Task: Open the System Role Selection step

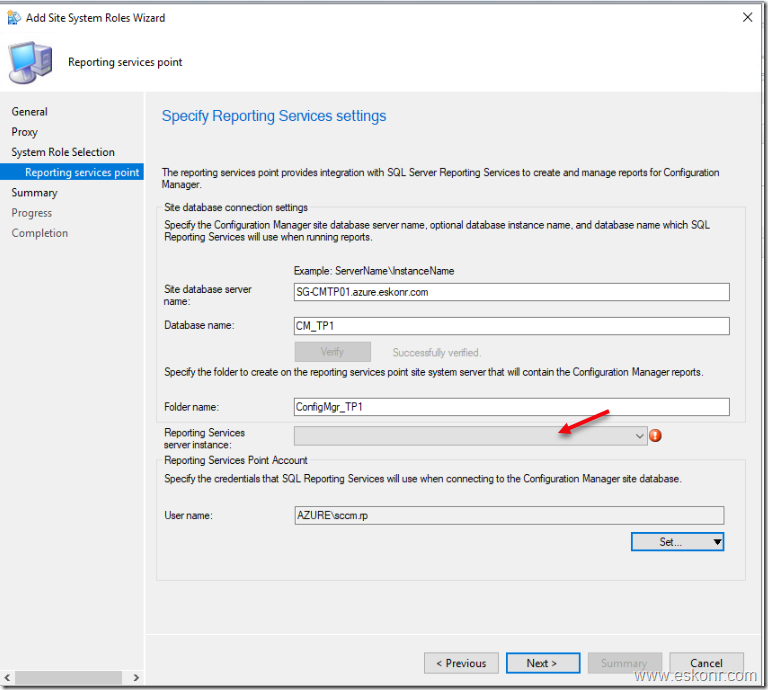Action: coord(63,152)
